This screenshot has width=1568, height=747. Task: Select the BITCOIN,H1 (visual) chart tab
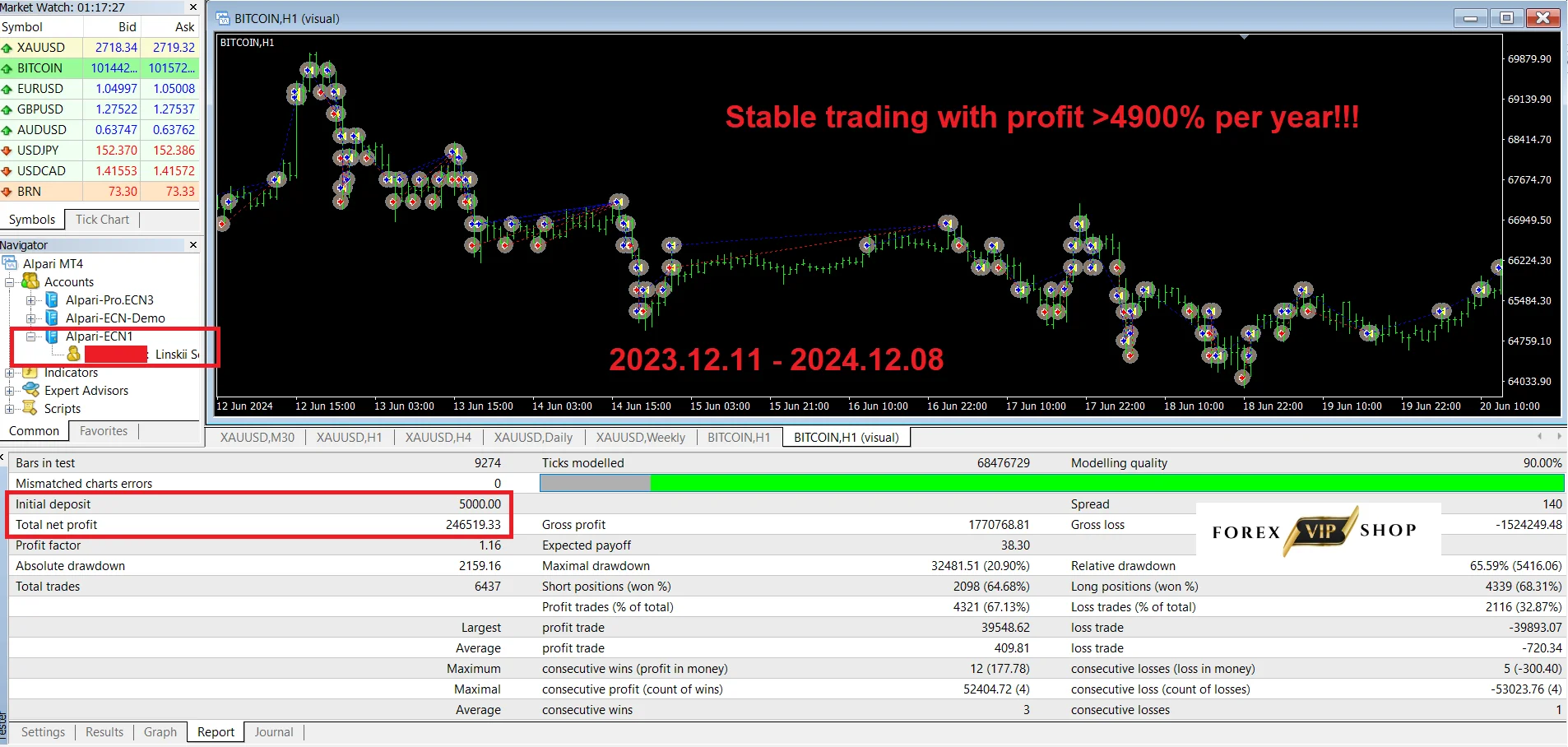point(847,438)
